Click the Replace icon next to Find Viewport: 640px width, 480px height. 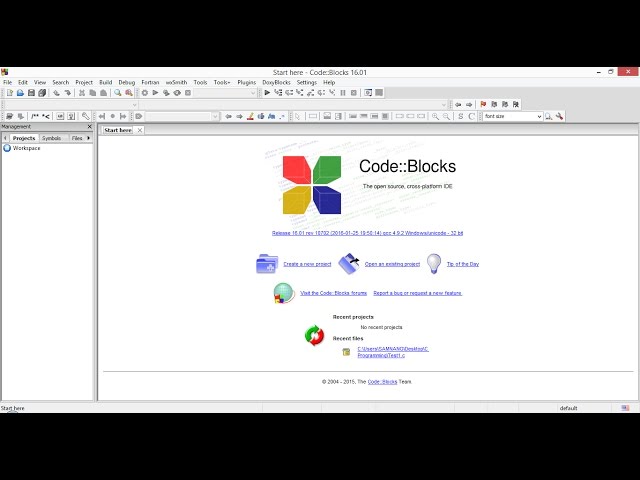coord(129,93)
